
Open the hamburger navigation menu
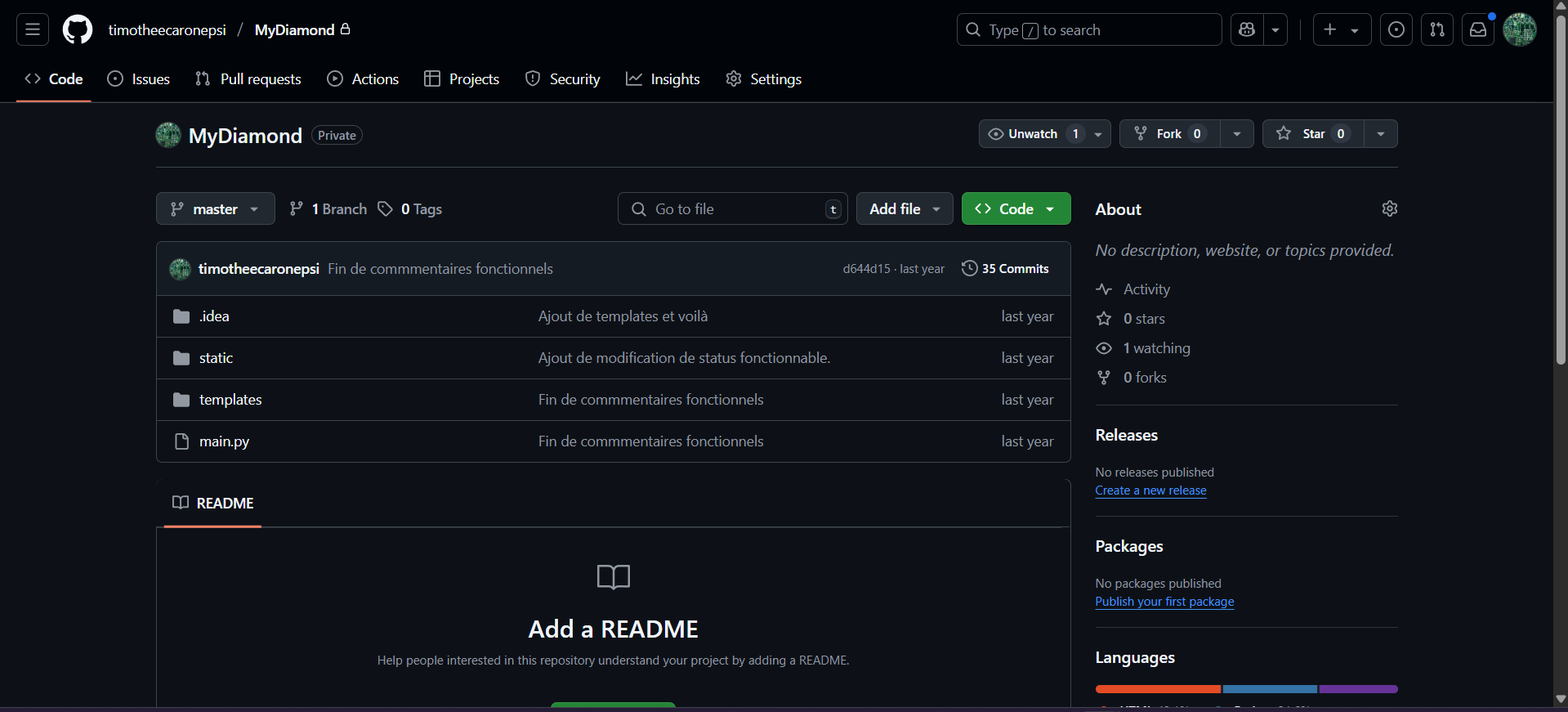pos(33,29)
